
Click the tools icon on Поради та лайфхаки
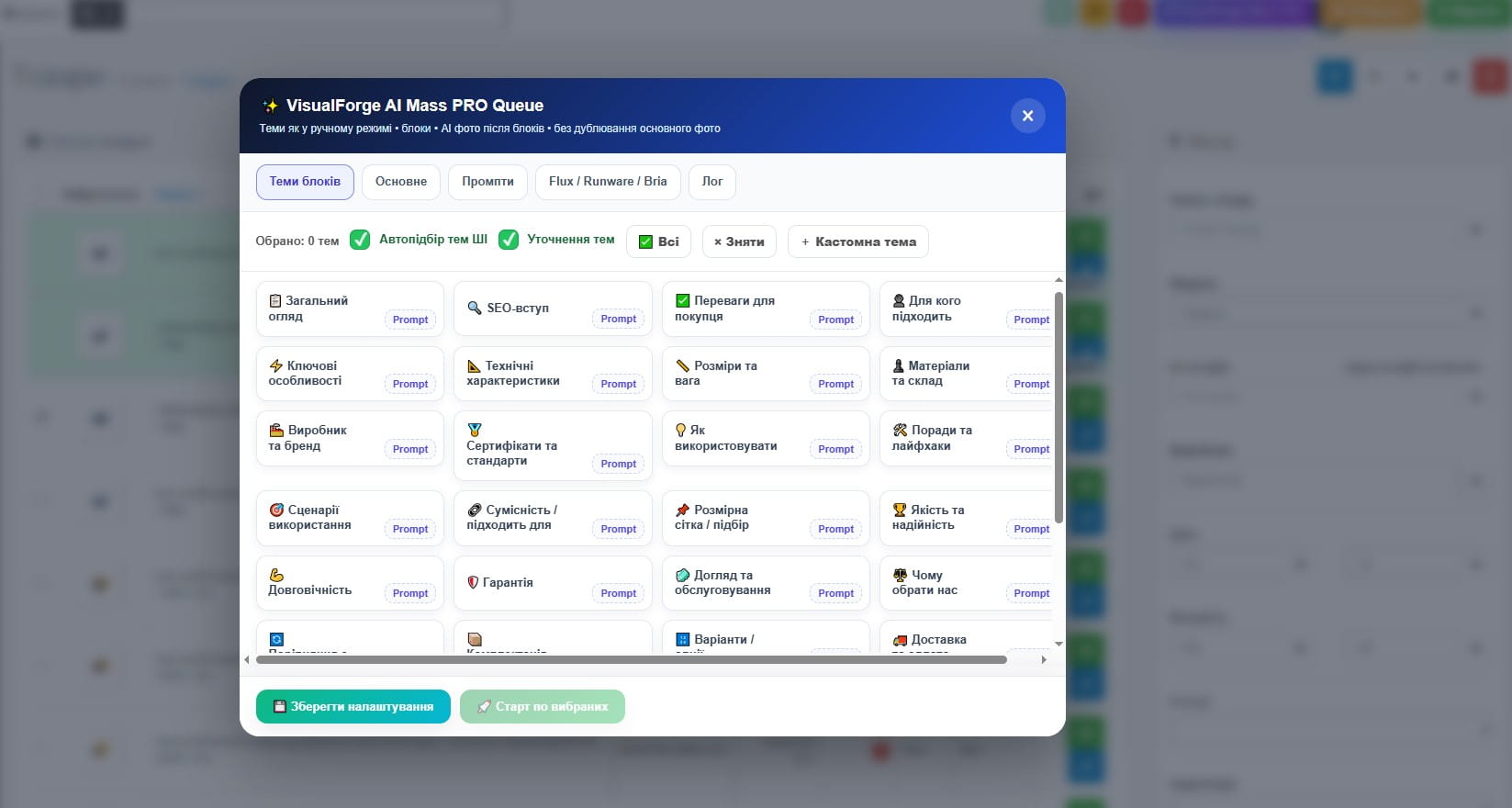900,430
